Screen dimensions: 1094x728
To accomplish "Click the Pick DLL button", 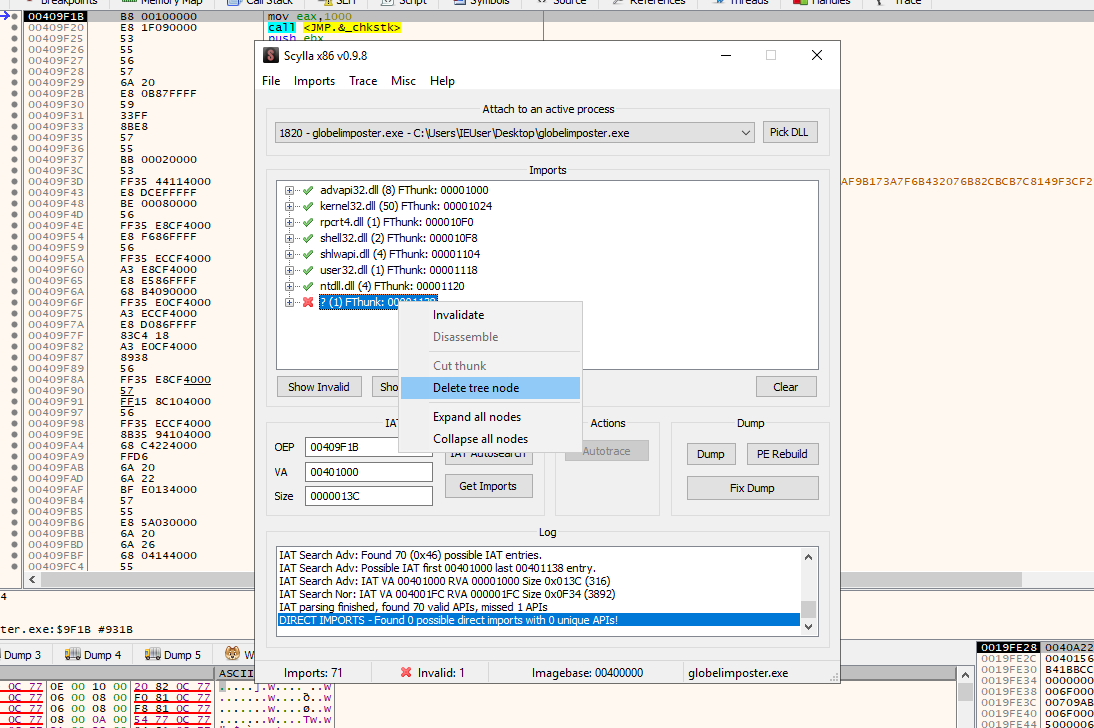I will click(789, 132).
